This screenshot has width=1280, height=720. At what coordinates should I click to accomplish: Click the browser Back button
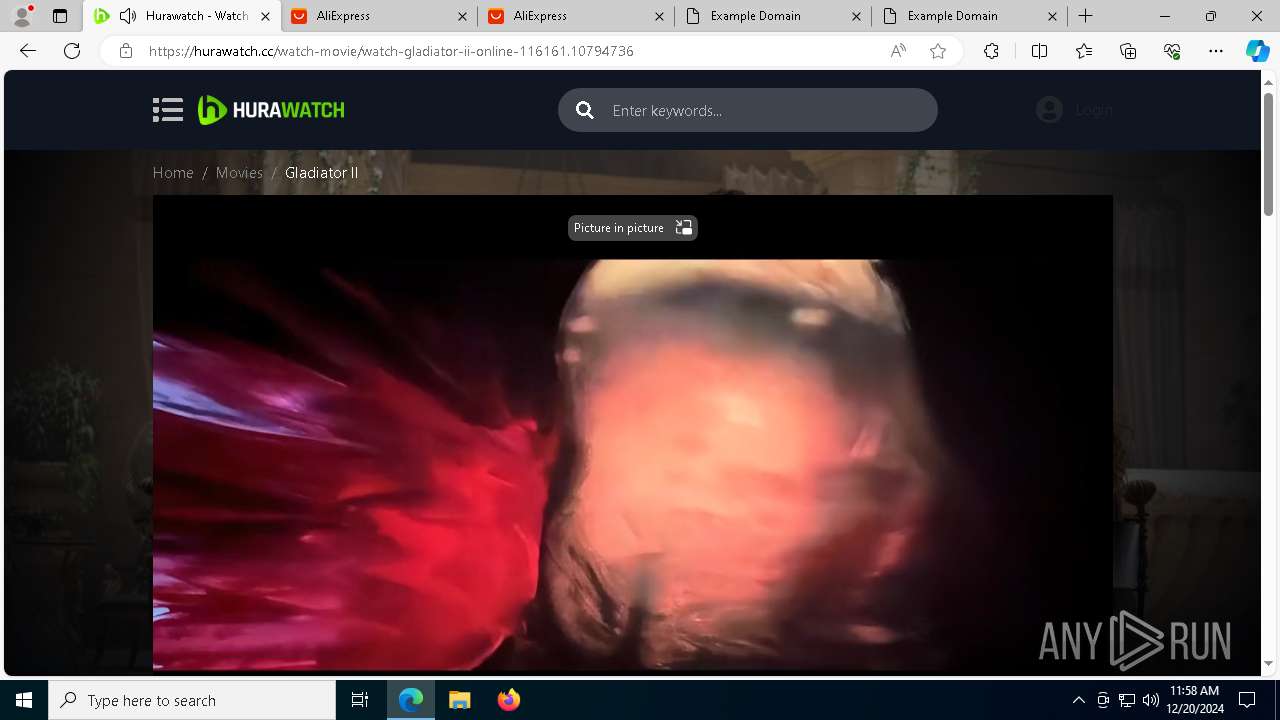click(x=28, y=51)
